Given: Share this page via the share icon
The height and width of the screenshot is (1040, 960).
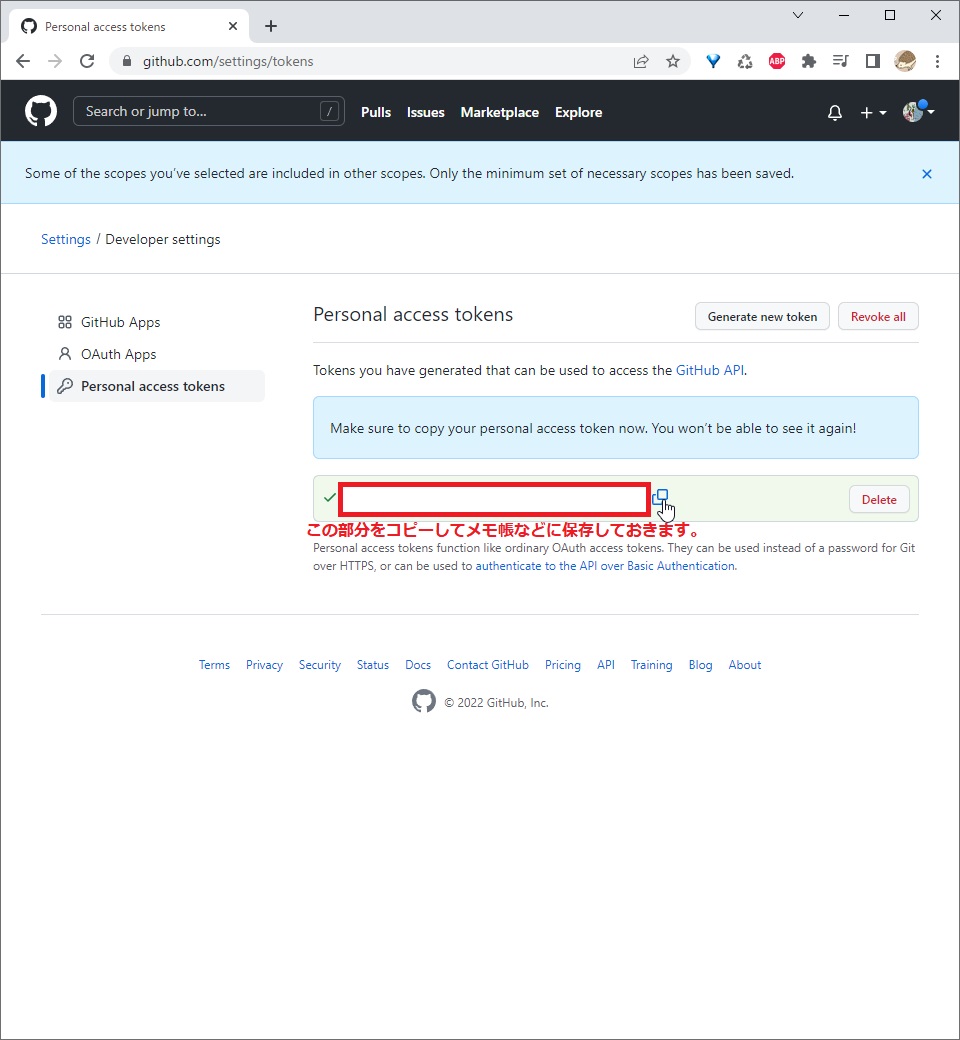Looking at the screenshot, I should 641,62.
